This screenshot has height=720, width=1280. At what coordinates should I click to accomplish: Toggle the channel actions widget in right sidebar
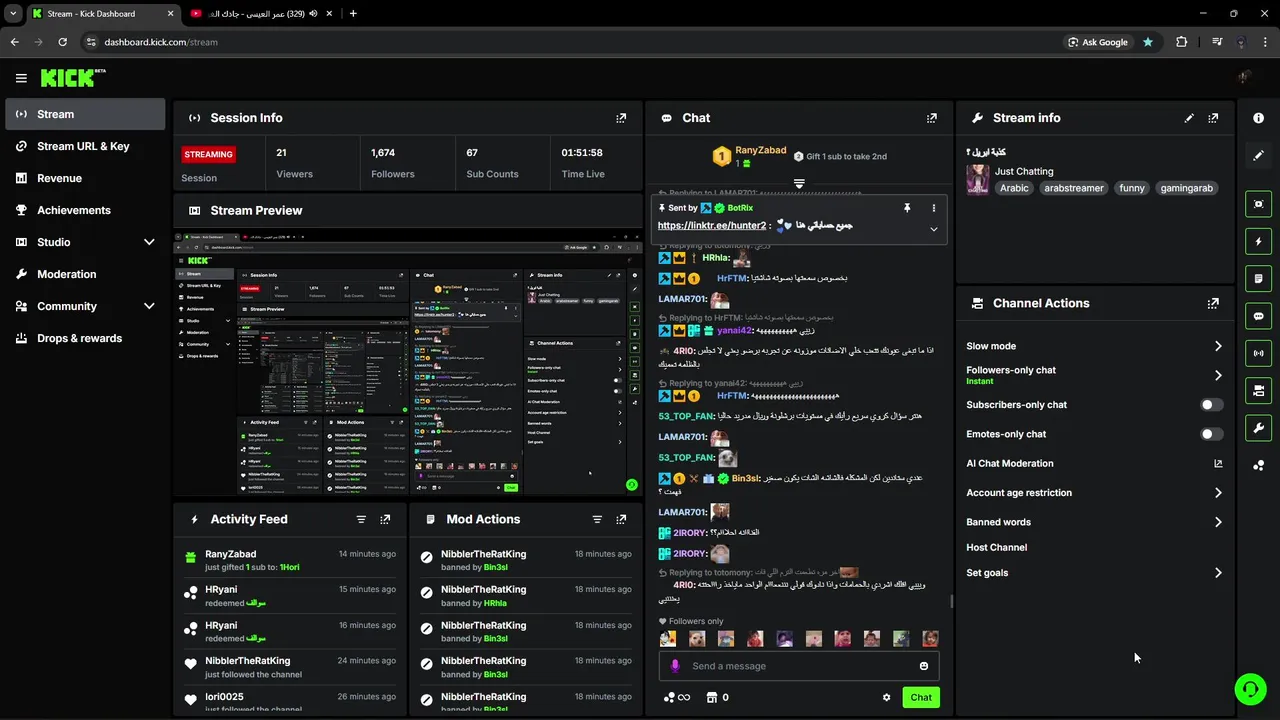pos(1258,389)
